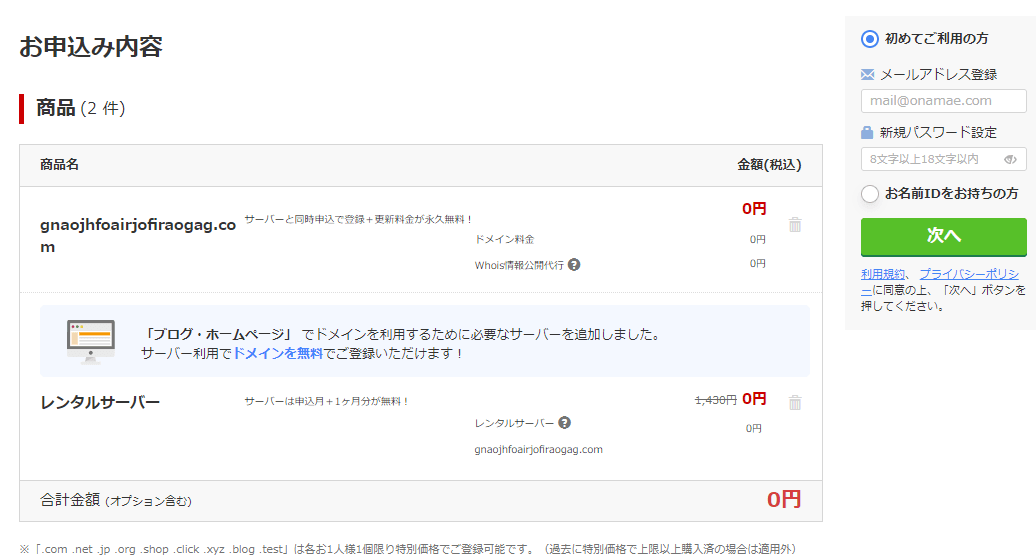Click the ドメイン料金 label
The image size is (1036, 556).
[504, 239]
